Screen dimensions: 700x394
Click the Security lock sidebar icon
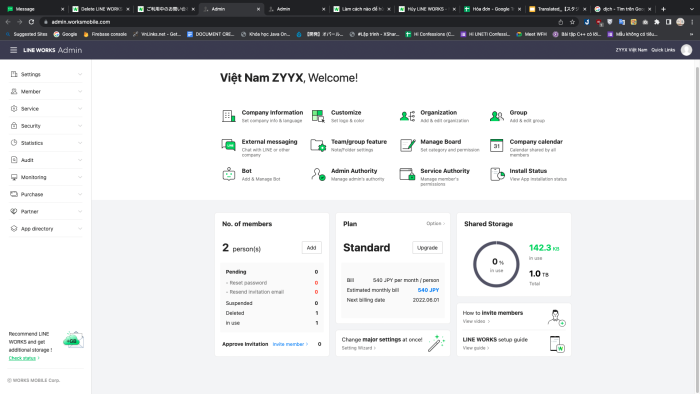(x=14, y=125)
